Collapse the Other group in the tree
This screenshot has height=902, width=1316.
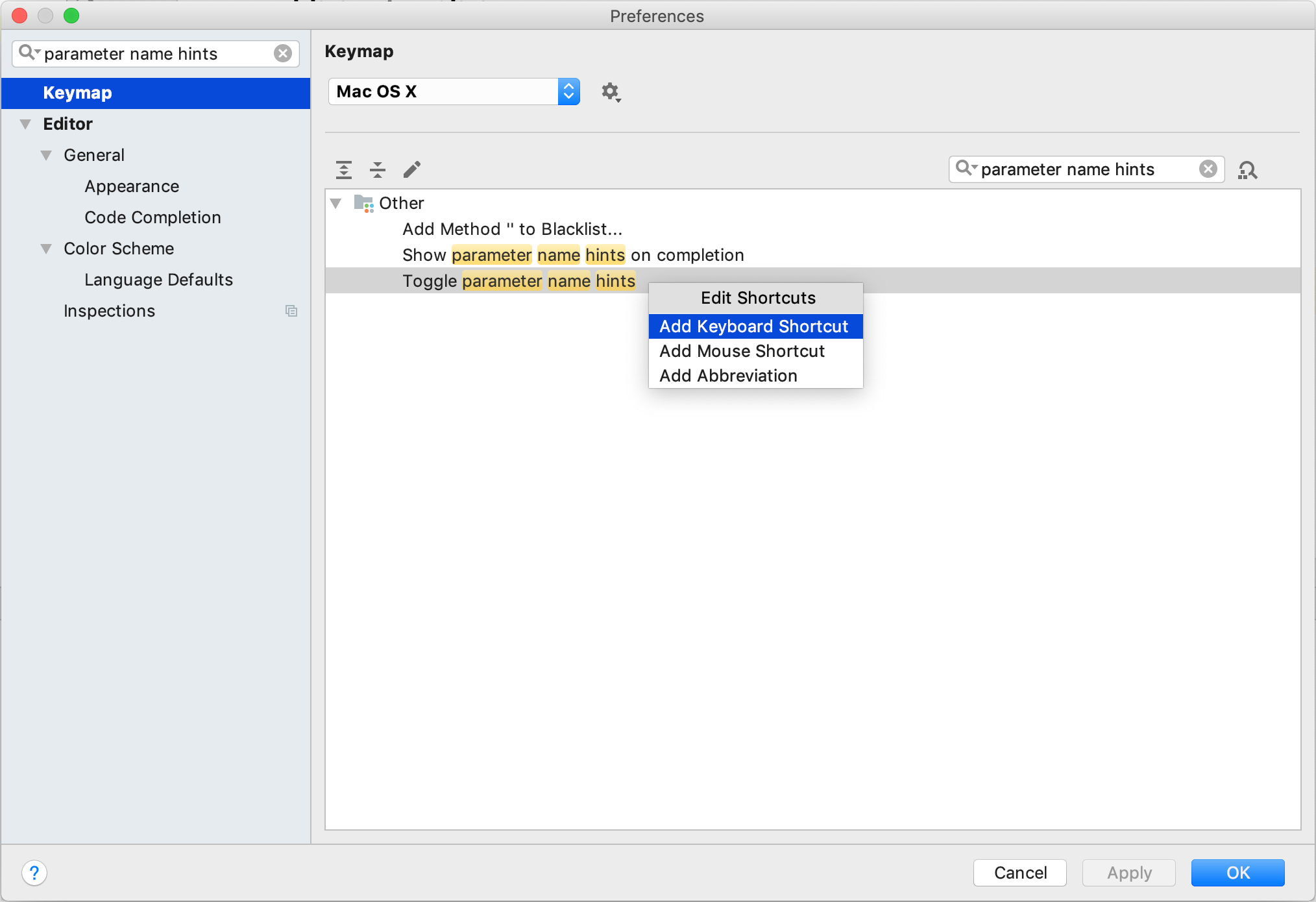click(336, 203)
